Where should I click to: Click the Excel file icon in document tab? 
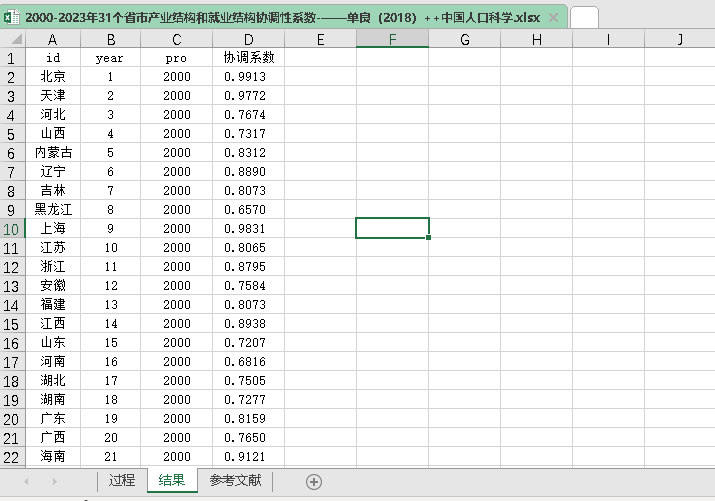click(x=11, y=17)
